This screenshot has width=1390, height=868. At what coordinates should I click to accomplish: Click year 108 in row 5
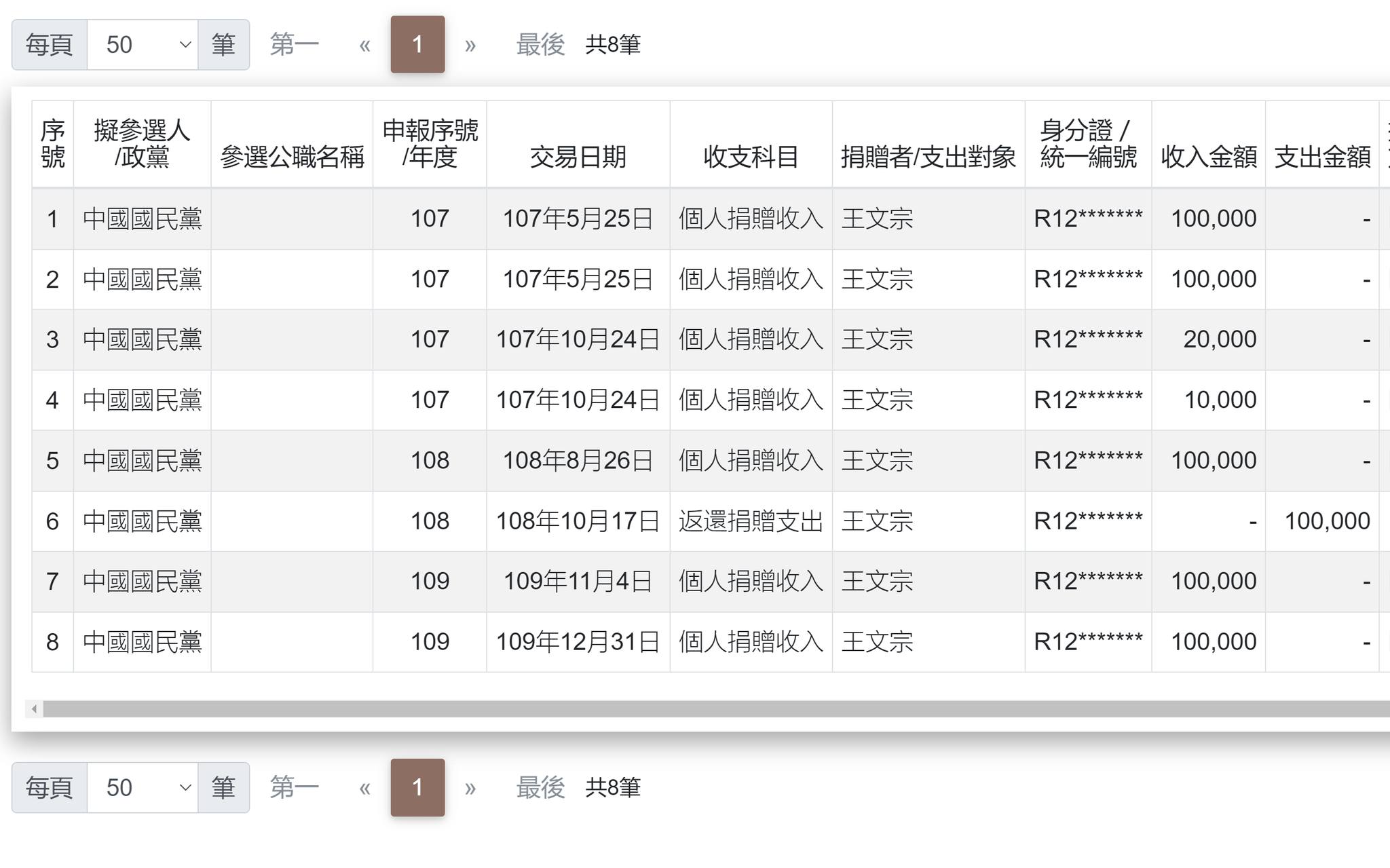(x=430, y=460)
